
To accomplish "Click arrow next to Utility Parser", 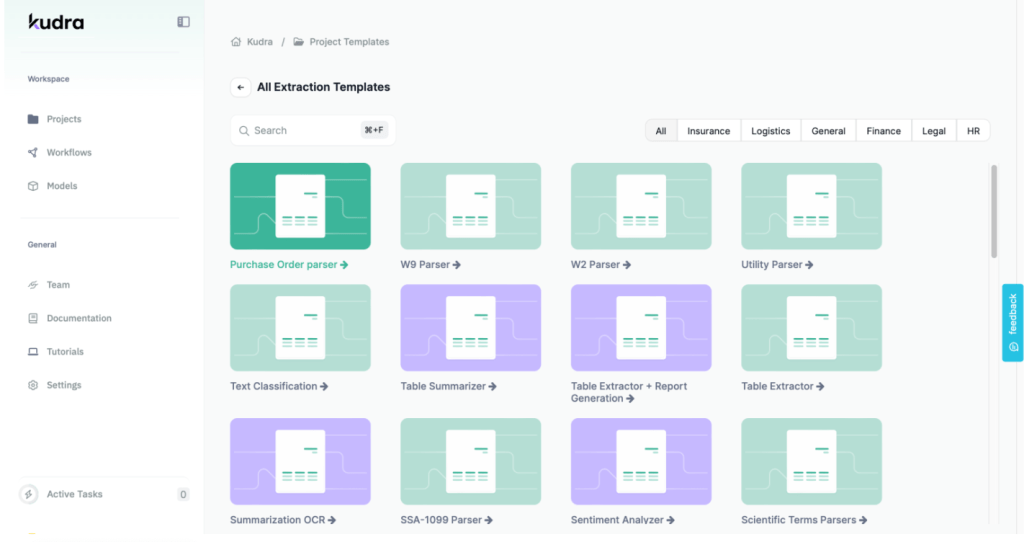I will pyautogui.click(x=809, y=264).
